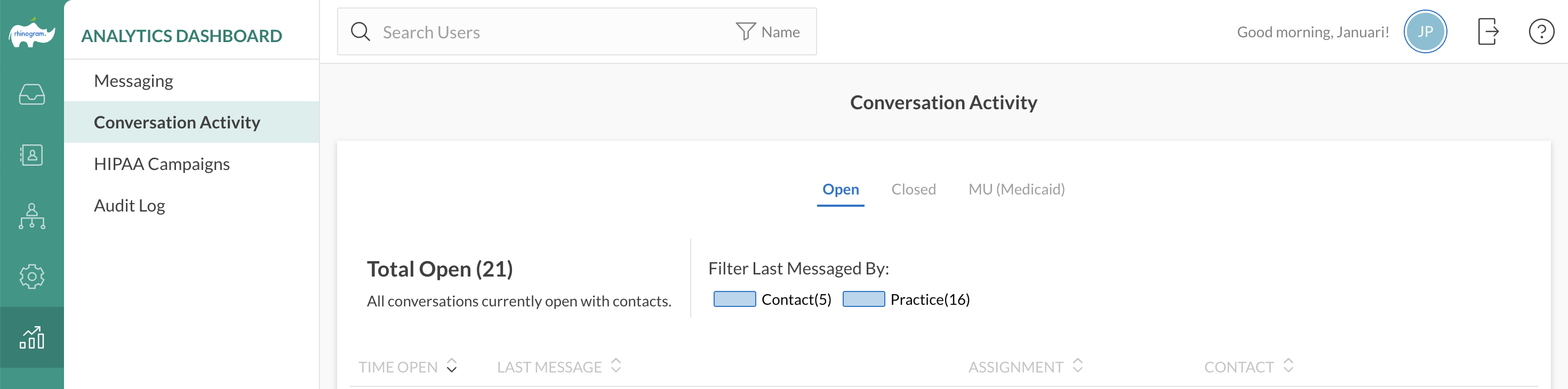Toggle the Practice(16) filter swatch

[x=863, y=299]
